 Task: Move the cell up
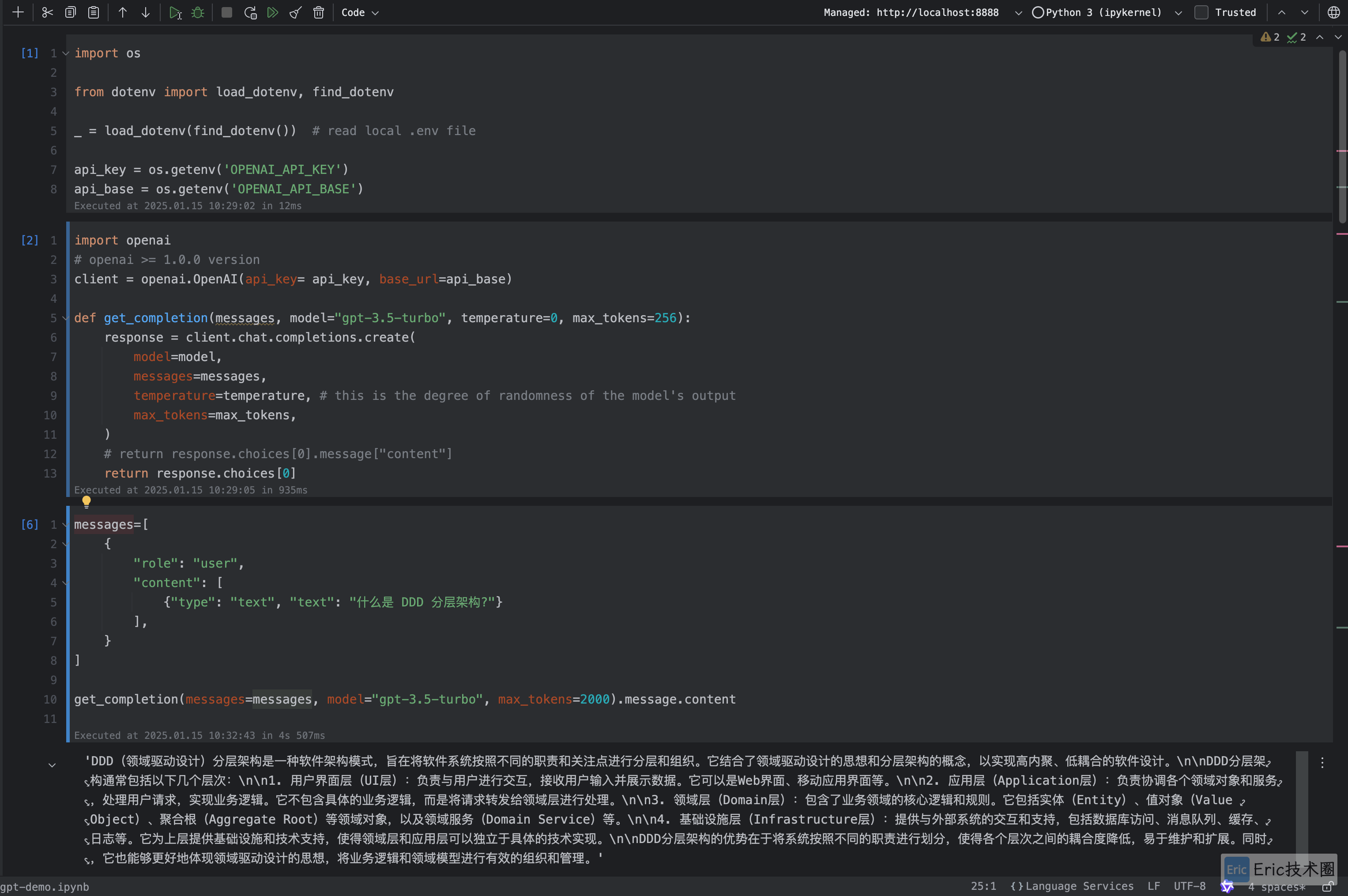click(122, 12)
